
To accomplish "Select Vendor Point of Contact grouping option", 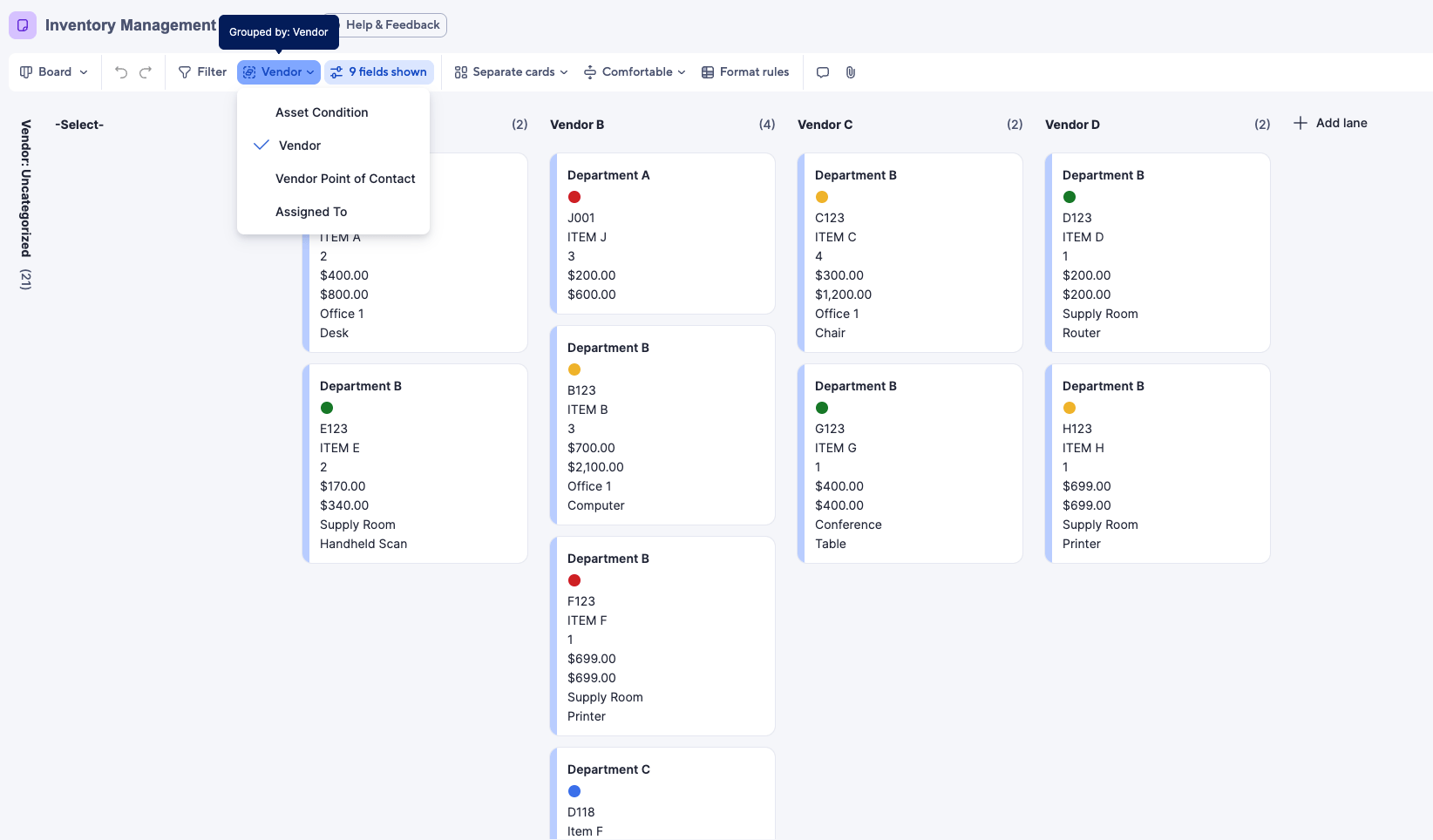I will [345, 179].
